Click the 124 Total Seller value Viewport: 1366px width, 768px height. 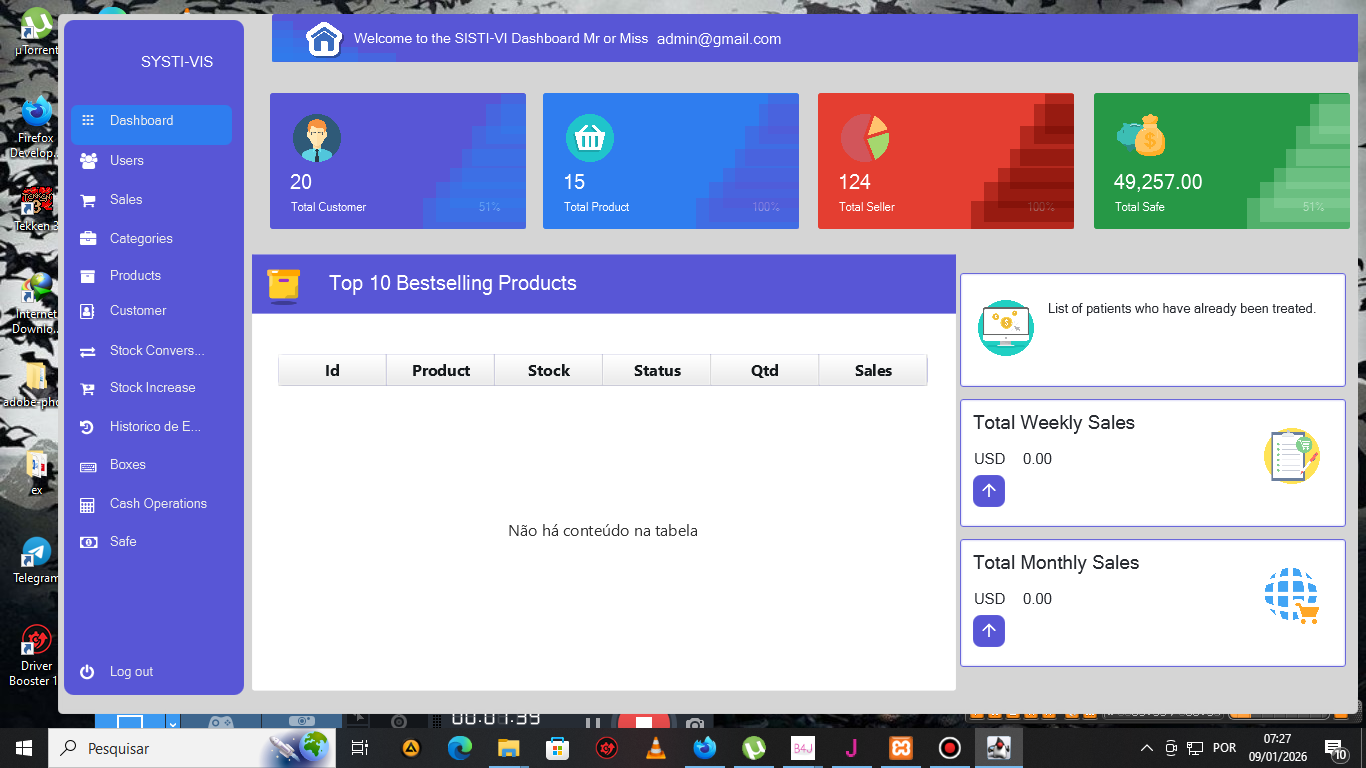855,182
